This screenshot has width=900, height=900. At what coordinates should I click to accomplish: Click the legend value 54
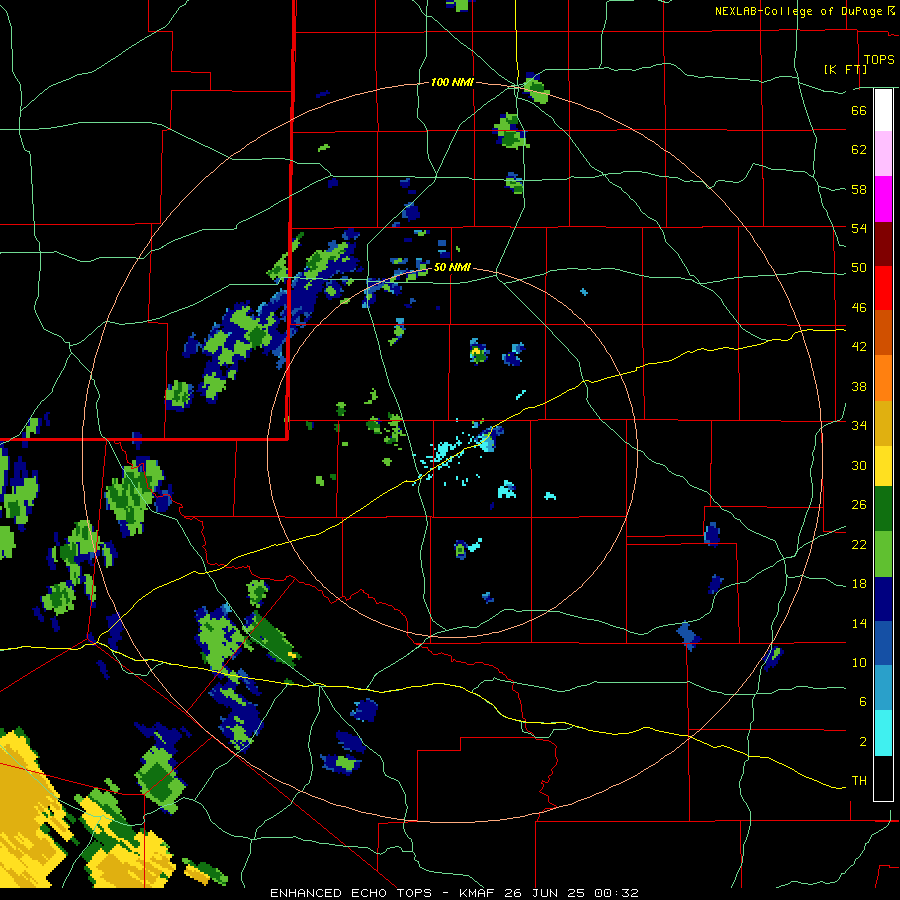point(859,228)
